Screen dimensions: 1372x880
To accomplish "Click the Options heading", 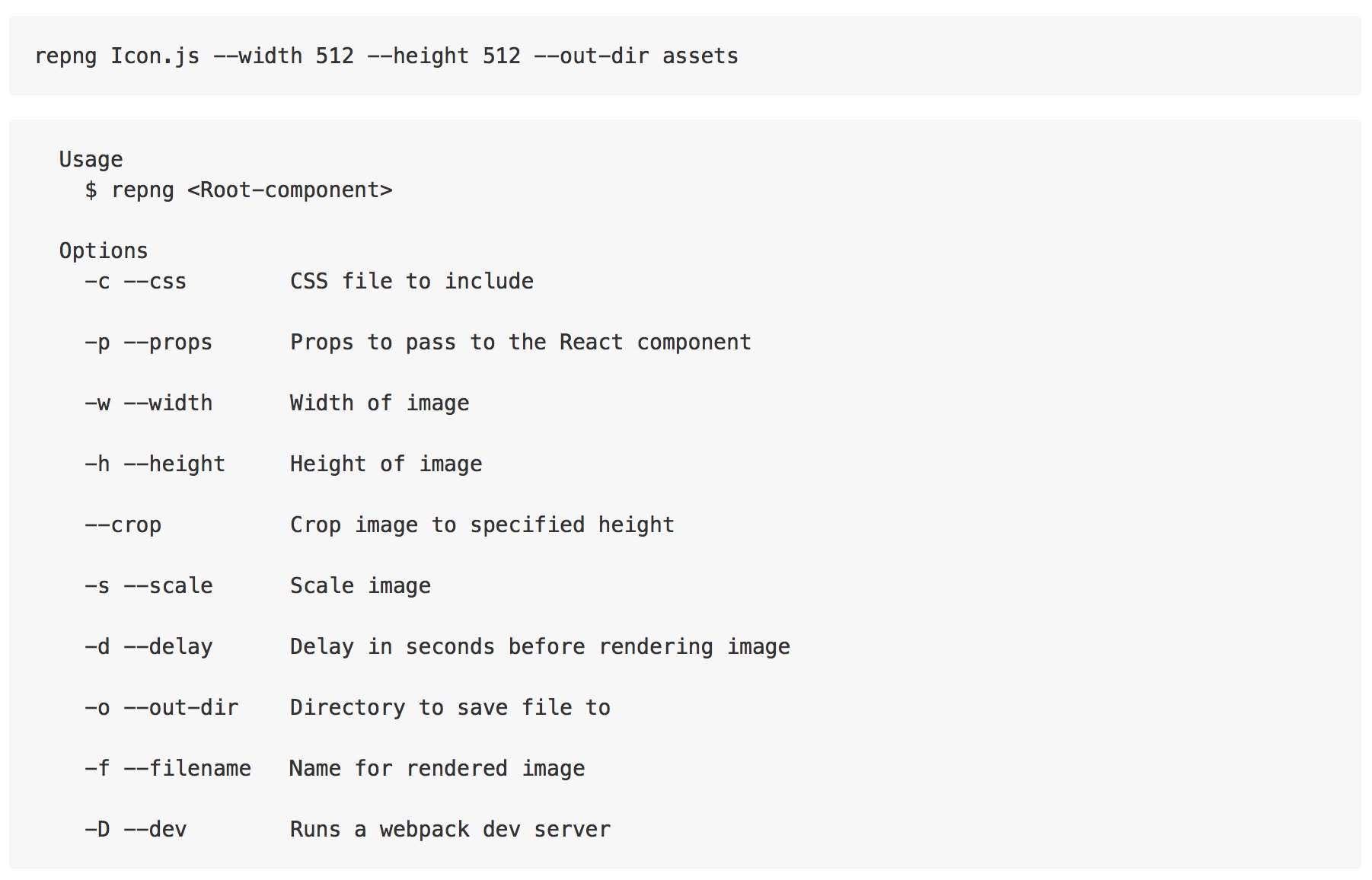I will tap(104, 250).
